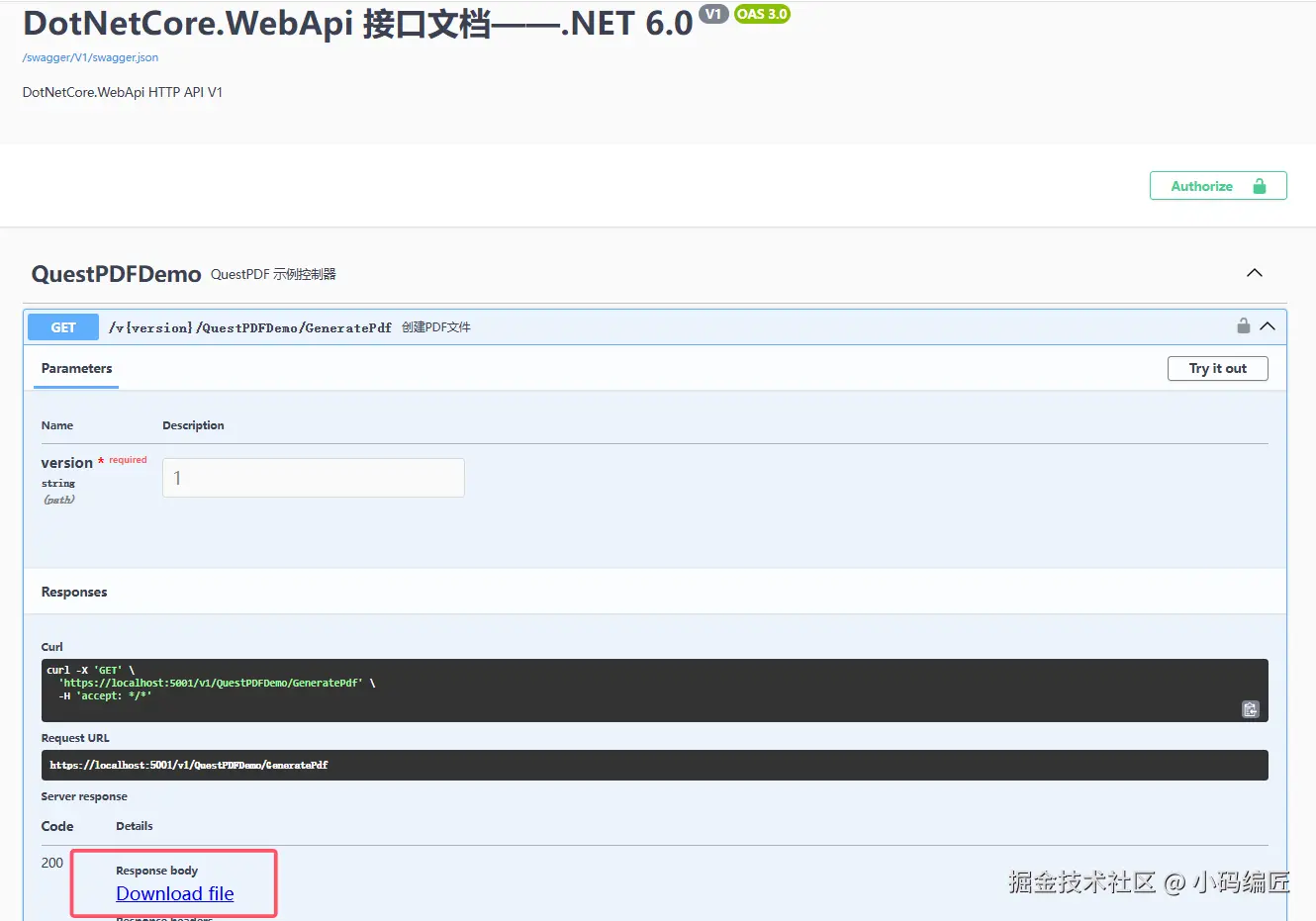
Task: Collapse the QuestPDFDemo section chevron
Action: [x=1255, y=273]
